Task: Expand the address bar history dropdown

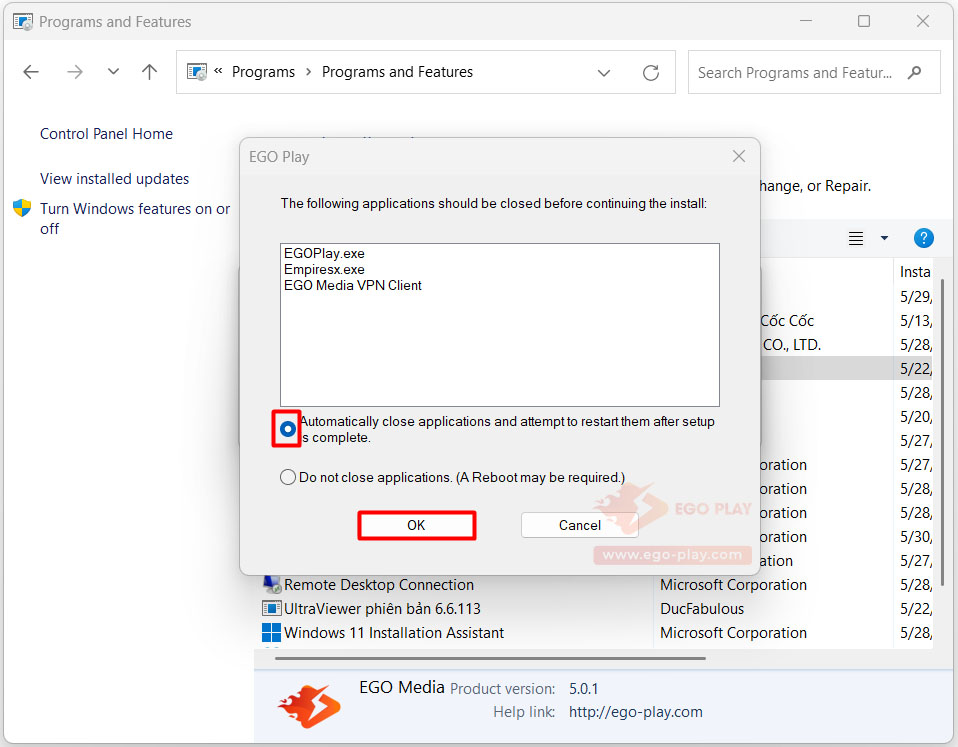Action: point(604,73)
